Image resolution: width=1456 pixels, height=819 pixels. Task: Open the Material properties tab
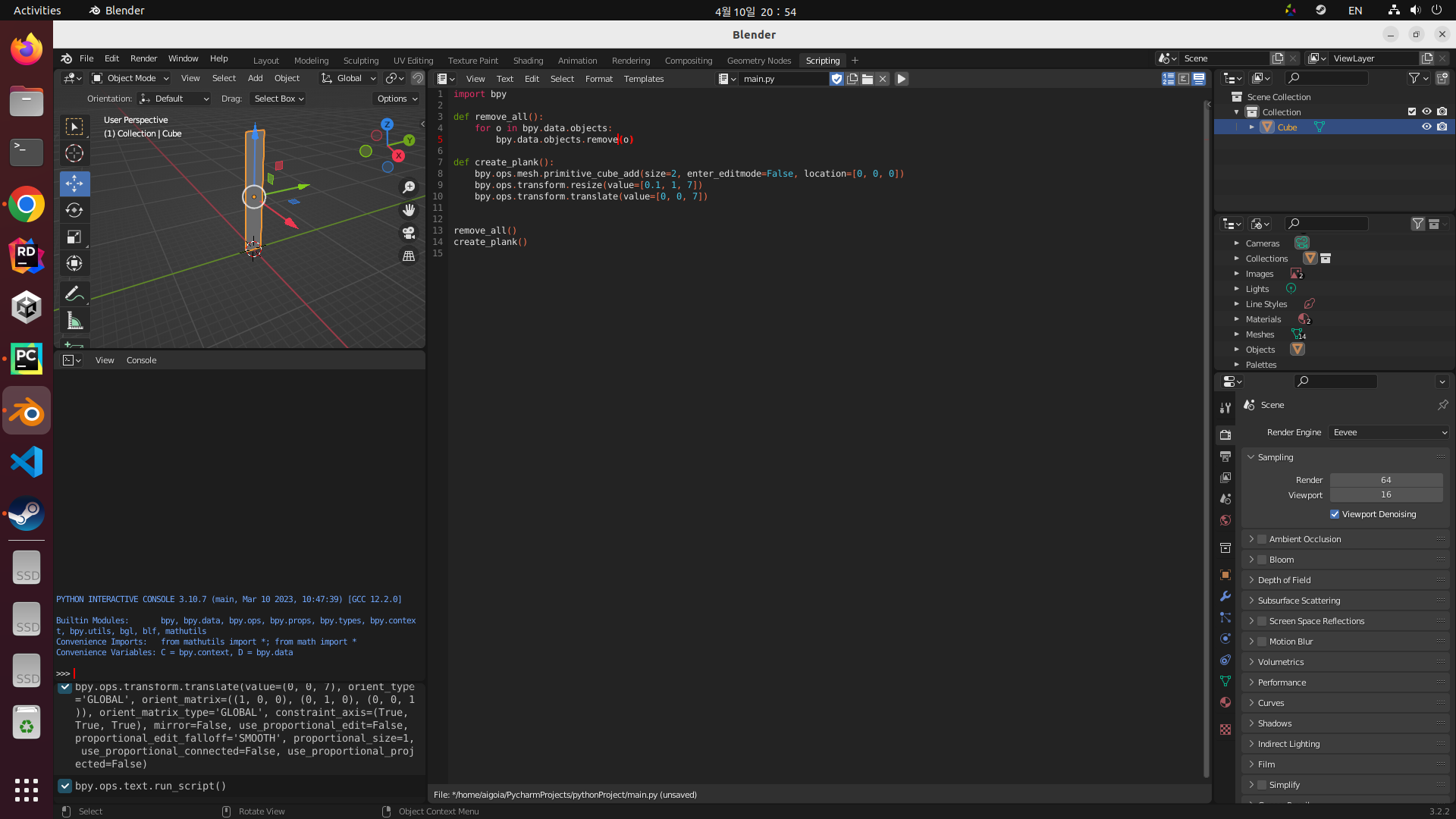(1225, 702)
